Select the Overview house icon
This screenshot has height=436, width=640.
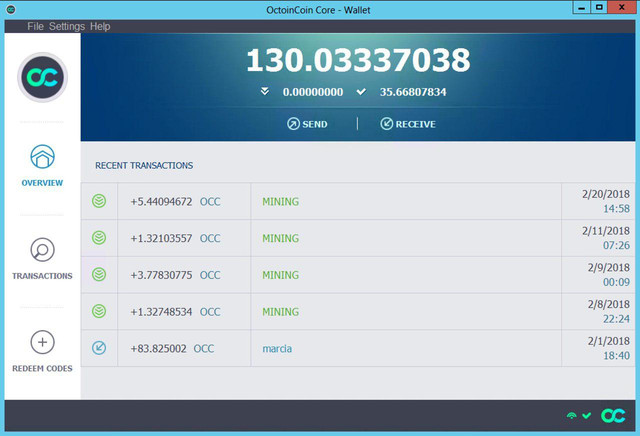(x=42, y=156)
